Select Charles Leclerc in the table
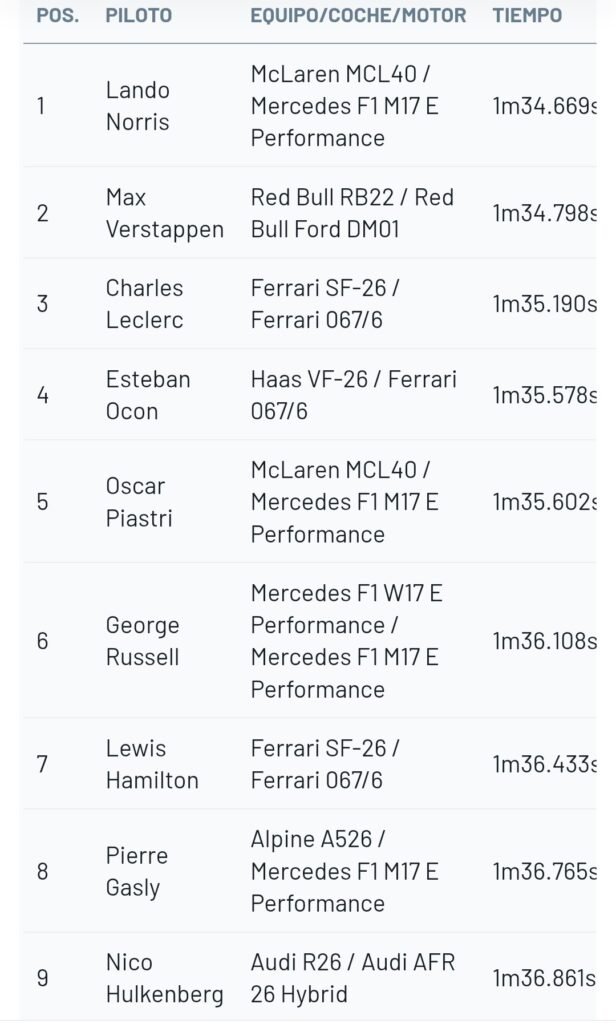The height and width of the screenshot is (1024, 616). (145, 303)
